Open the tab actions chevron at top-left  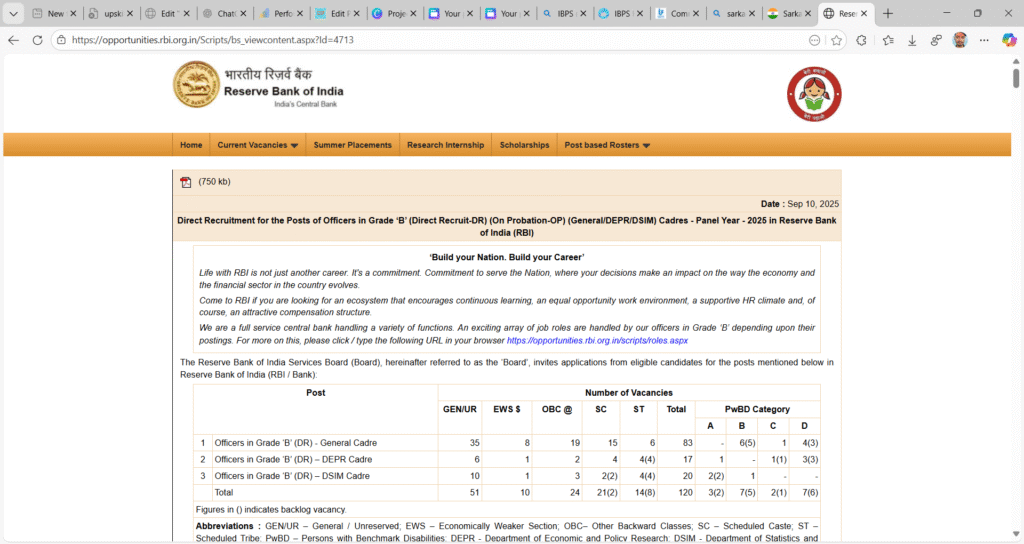tap(13, 14)
